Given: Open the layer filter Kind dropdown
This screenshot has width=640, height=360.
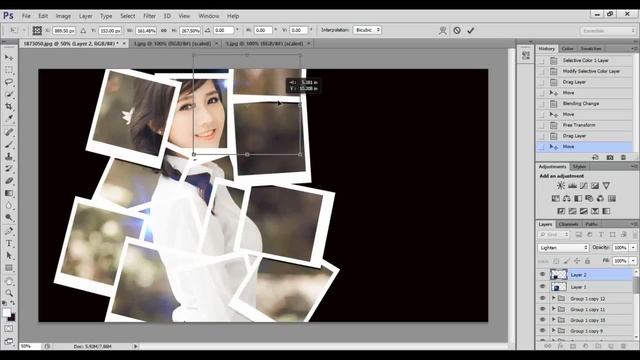Looking at the screenshot, I should [554, 235].
